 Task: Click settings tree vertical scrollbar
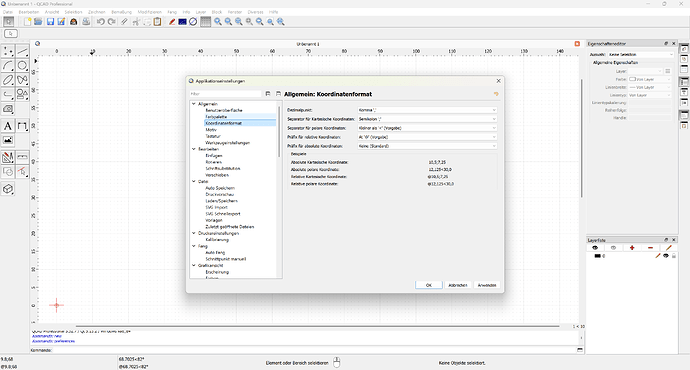click(x=279, y=132)
